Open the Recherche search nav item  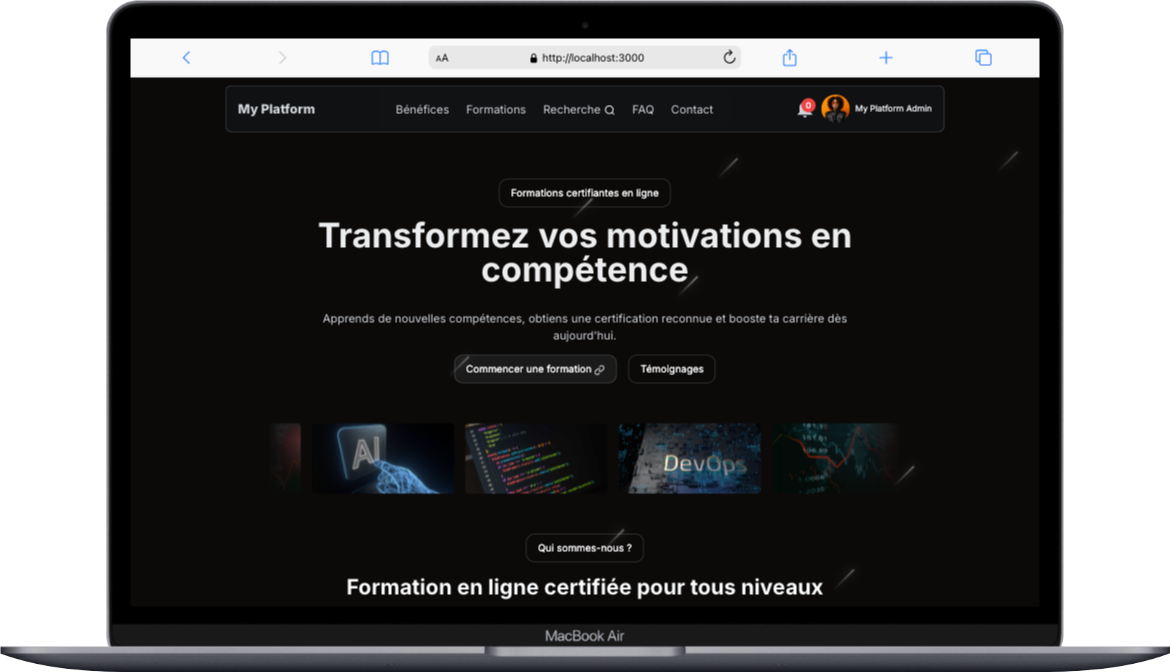[578, 110]
